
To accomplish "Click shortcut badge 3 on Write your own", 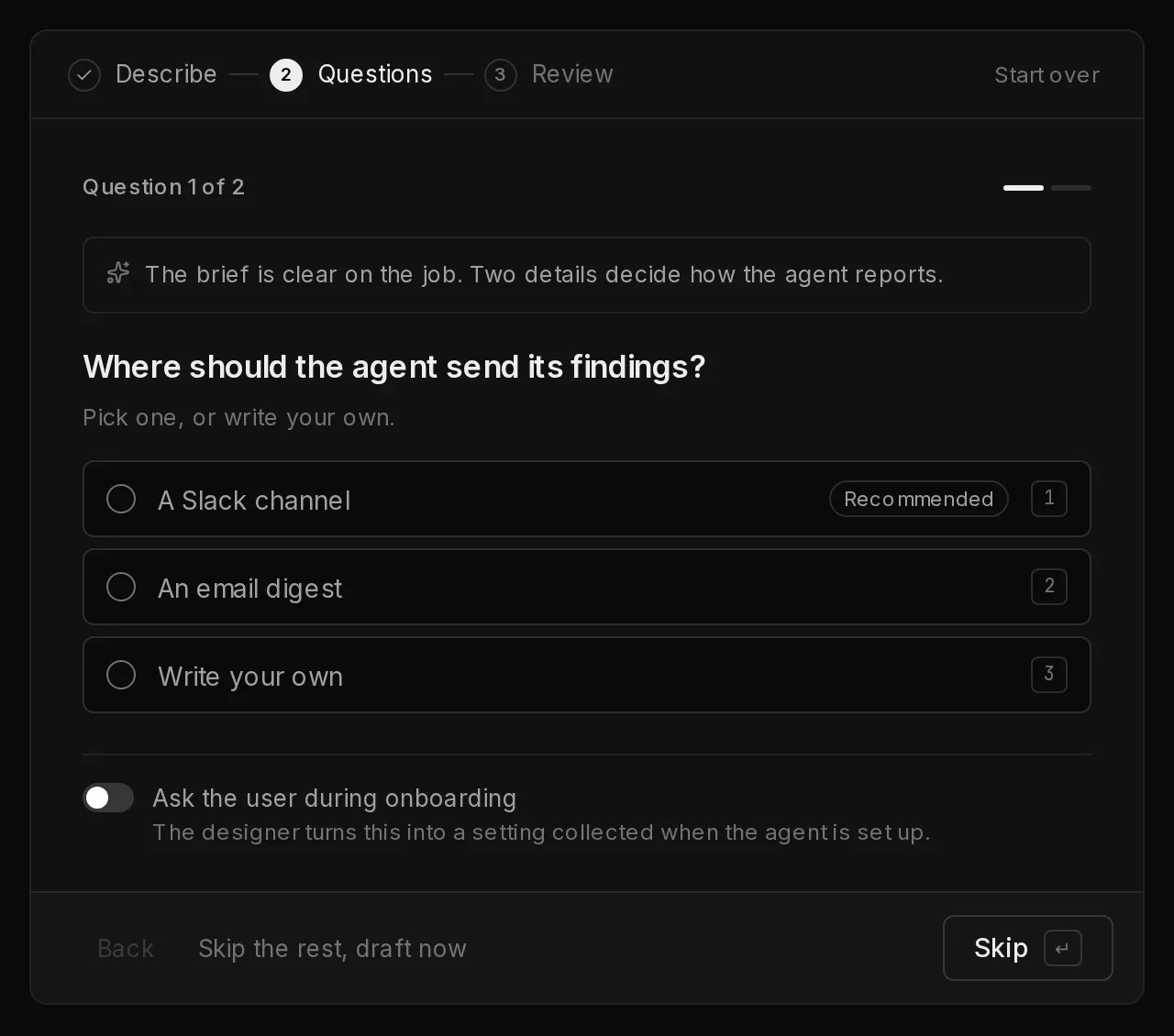I will (x=1049, y=675).
